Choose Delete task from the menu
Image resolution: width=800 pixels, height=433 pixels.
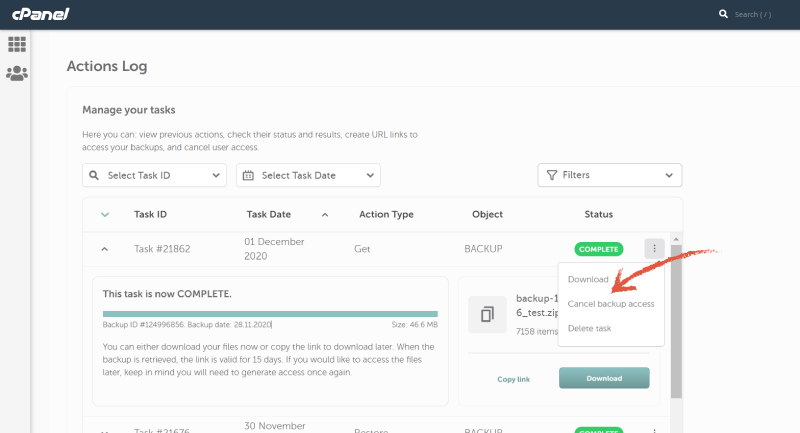(x=589, y=328)
